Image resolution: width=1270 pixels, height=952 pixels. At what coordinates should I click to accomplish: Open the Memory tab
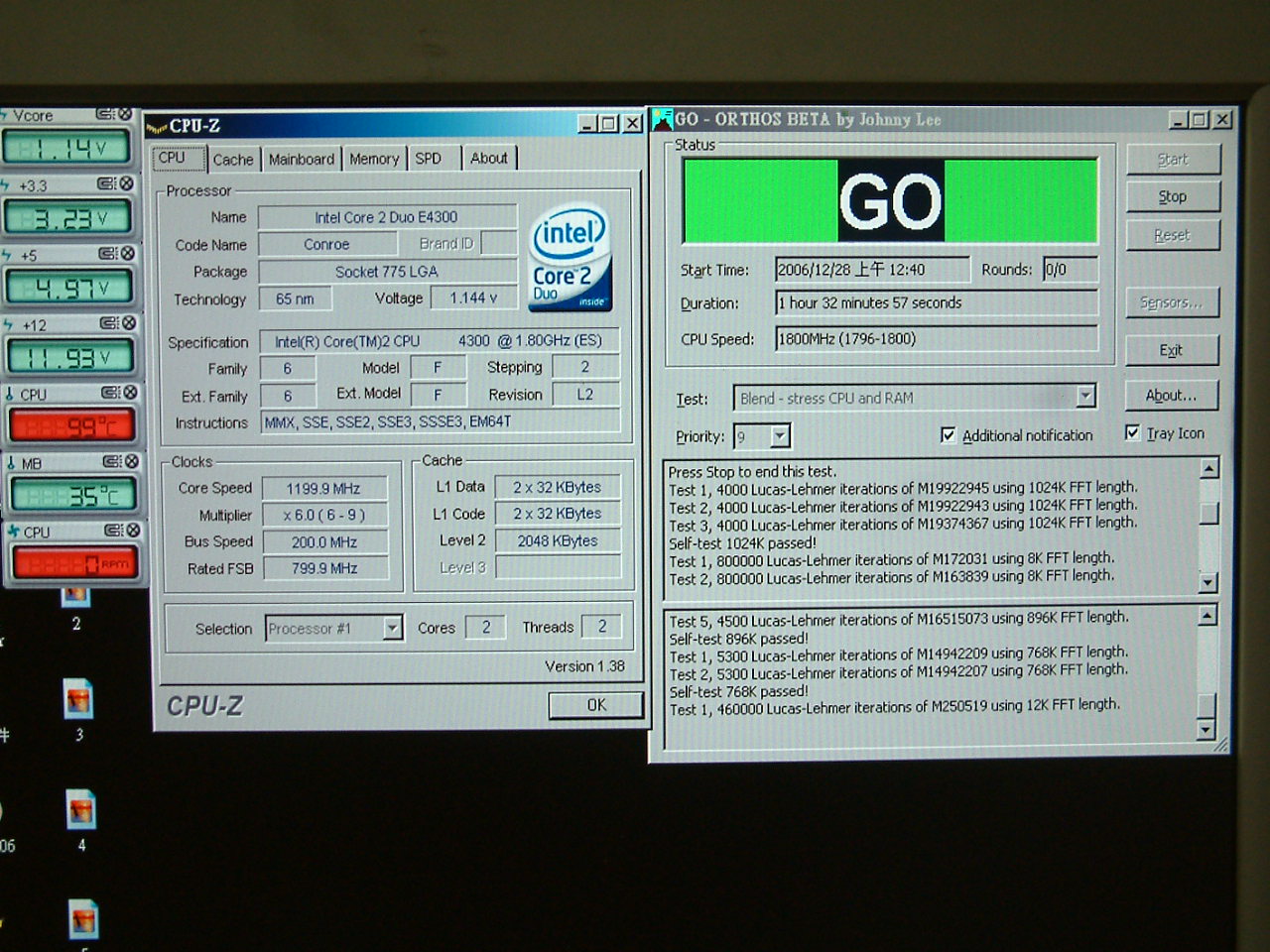(x=374, y=159)
